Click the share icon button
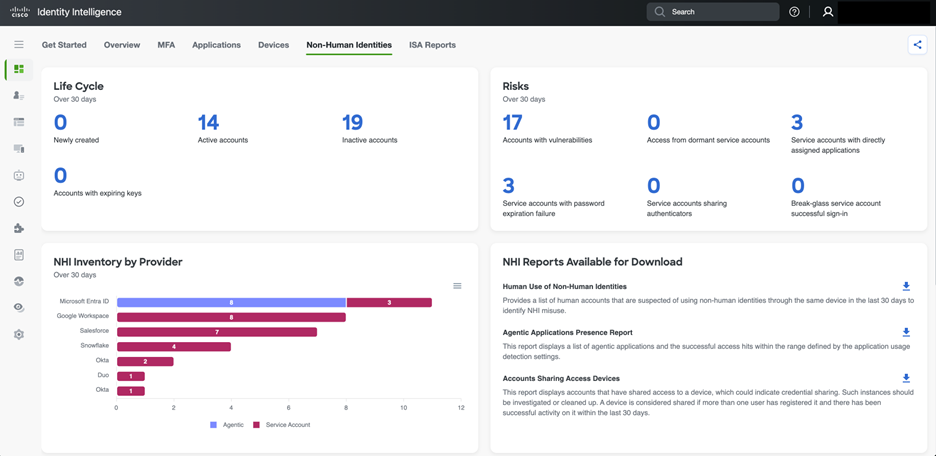This screenshot has width=936, height=456. [x=917, y=45]
